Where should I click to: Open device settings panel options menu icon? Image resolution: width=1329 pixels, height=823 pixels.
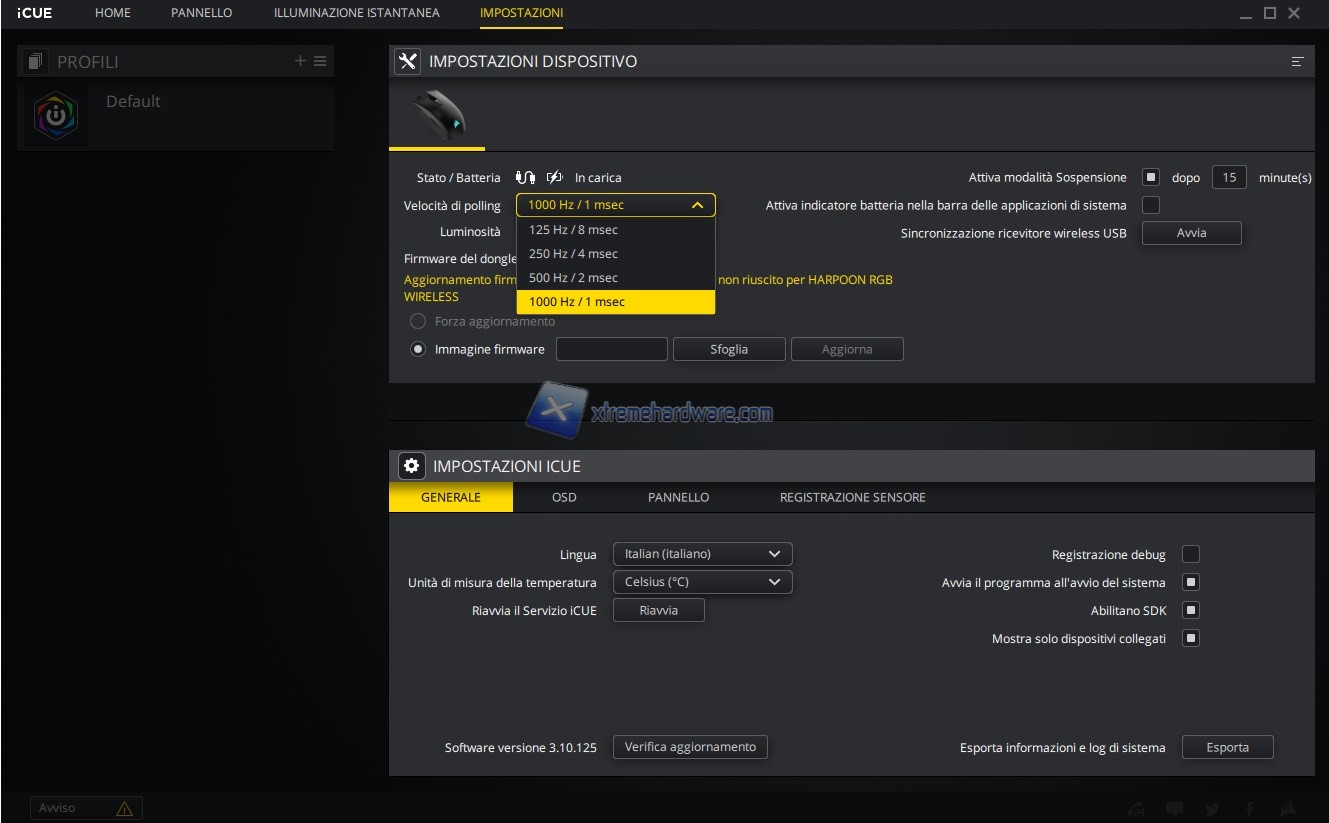coord(1297,62)
